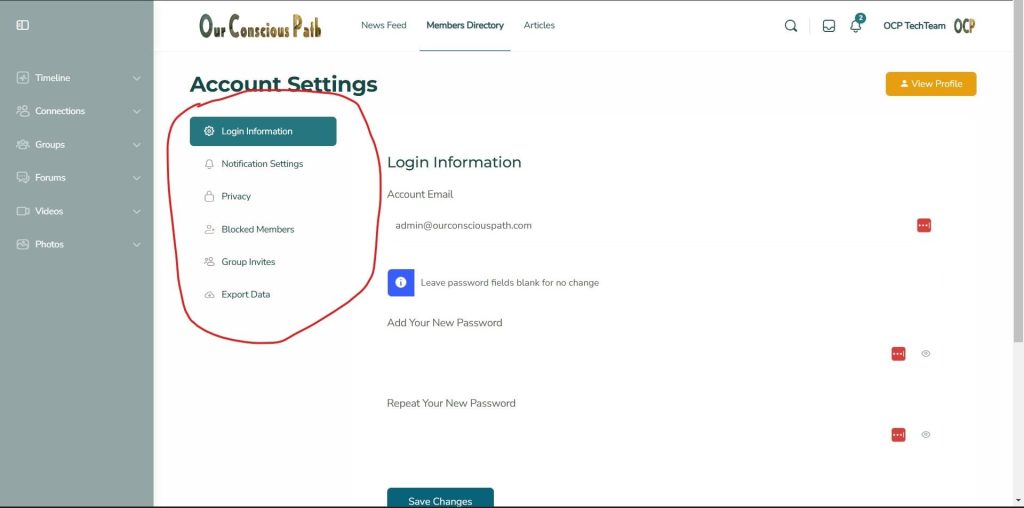Select Notification Settings in settings menu

click(x=262, y=164)
